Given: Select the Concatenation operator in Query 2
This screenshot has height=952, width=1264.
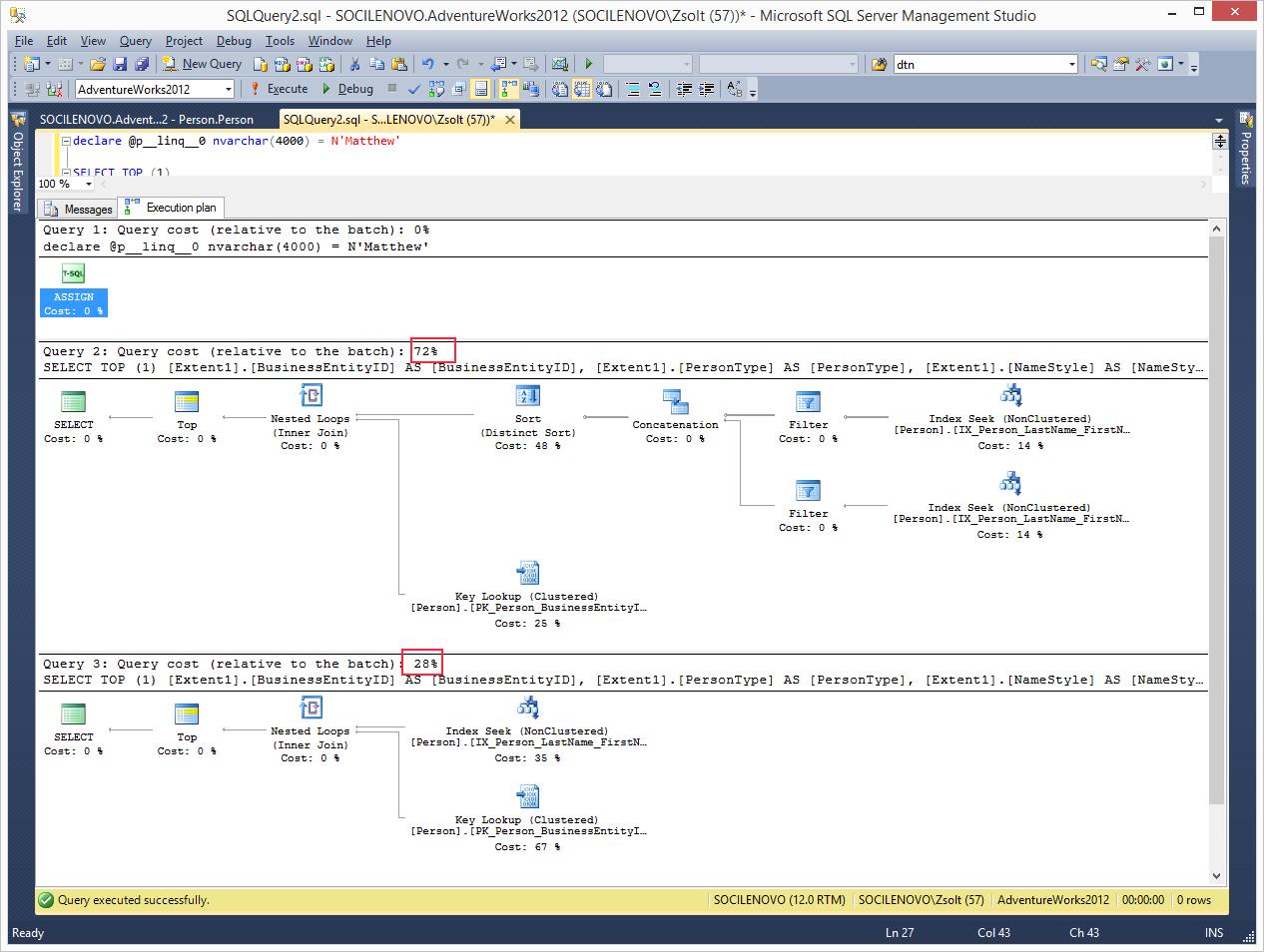Looking at the screenshot, I should pyautogui.click(x=675, y=416).
